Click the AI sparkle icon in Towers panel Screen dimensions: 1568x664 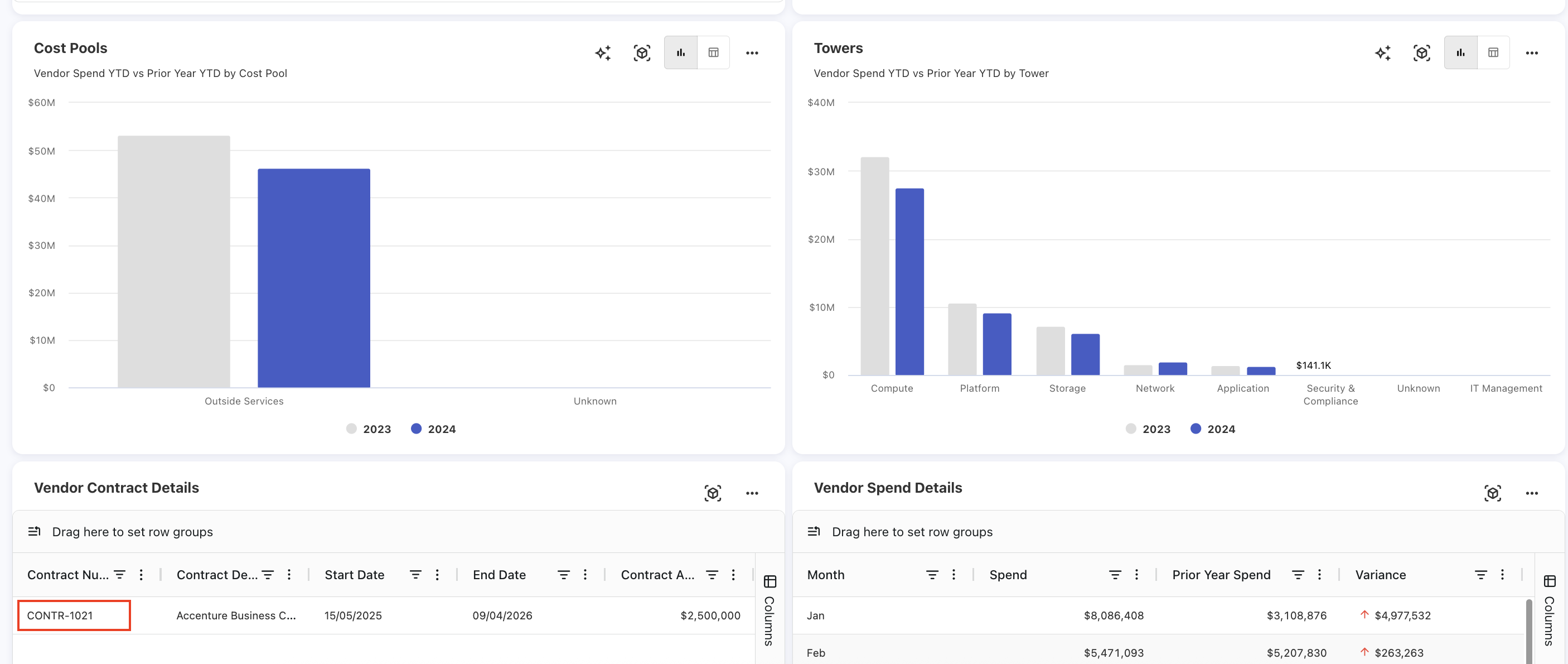(x=1382, y=53)
